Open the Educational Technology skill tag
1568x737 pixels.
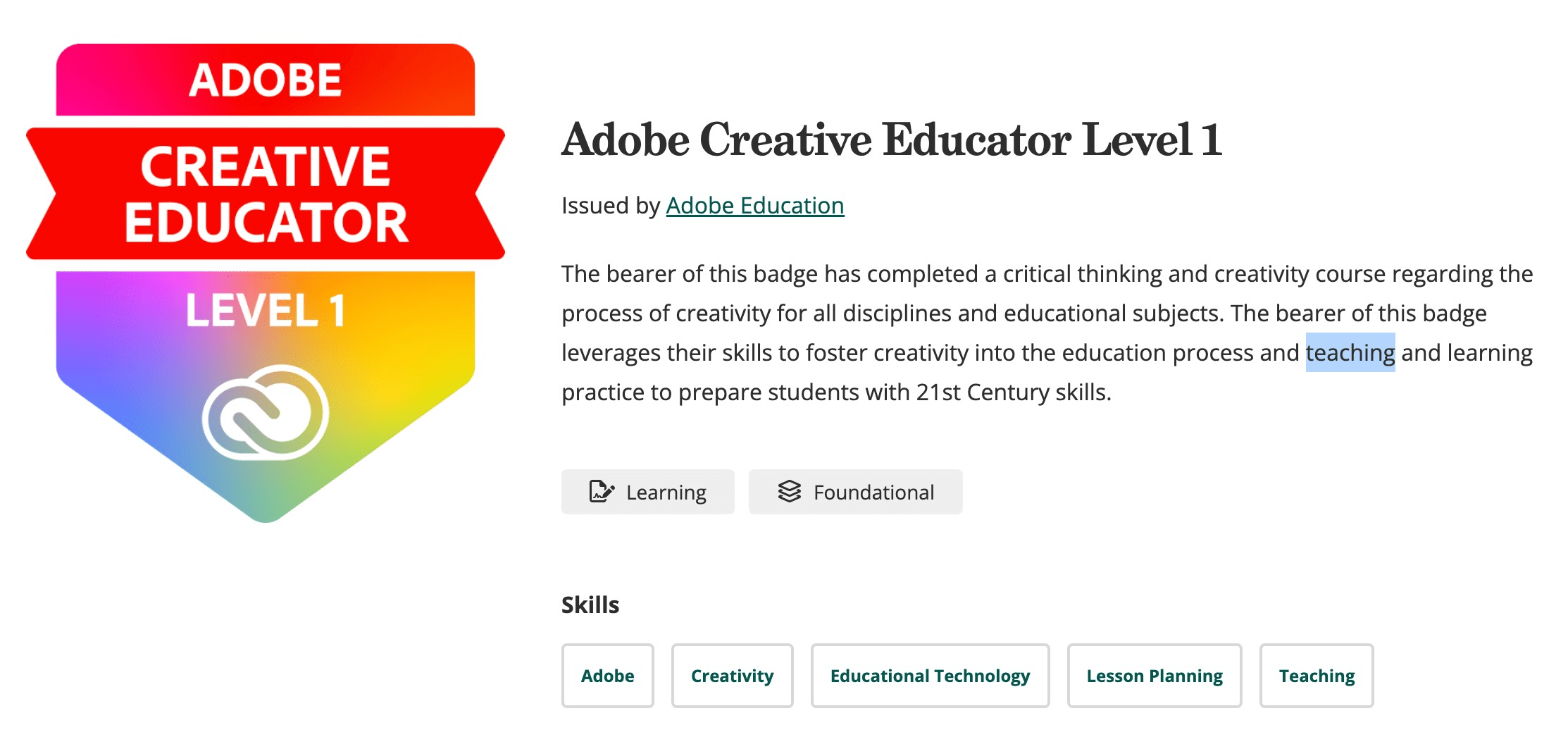[x=930, y=676]
